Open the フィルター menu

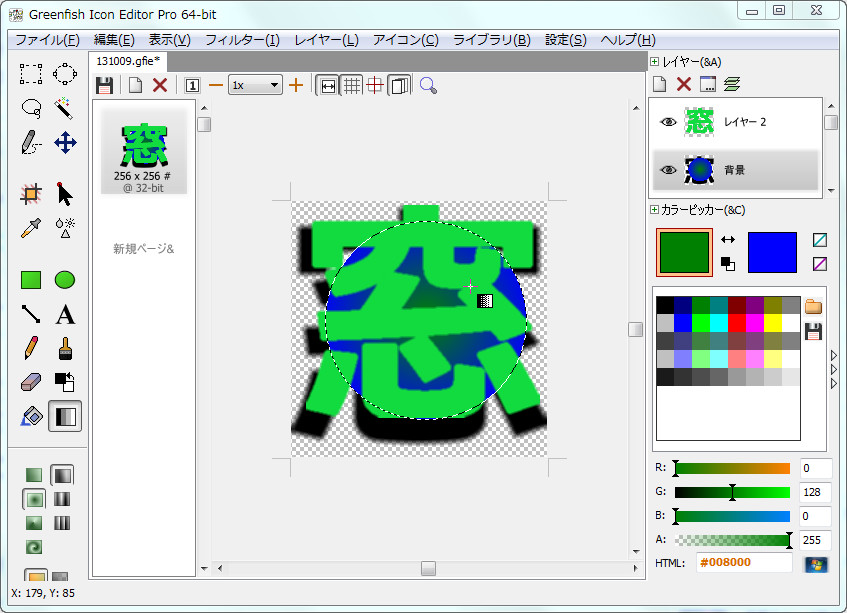coord(242,40)
